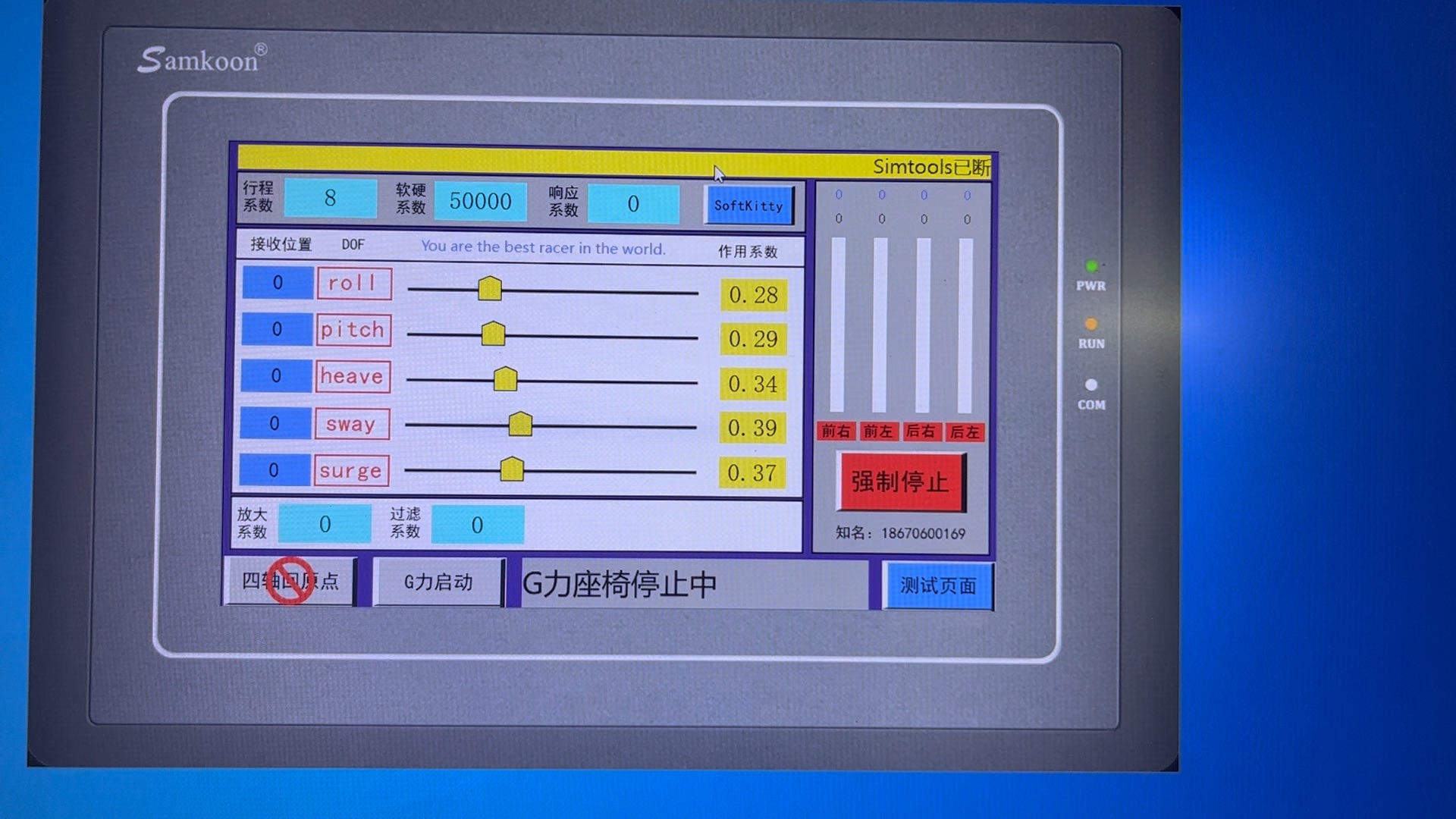
Task: Click the surge DOF label icon
Action: (x=350, y=470)
